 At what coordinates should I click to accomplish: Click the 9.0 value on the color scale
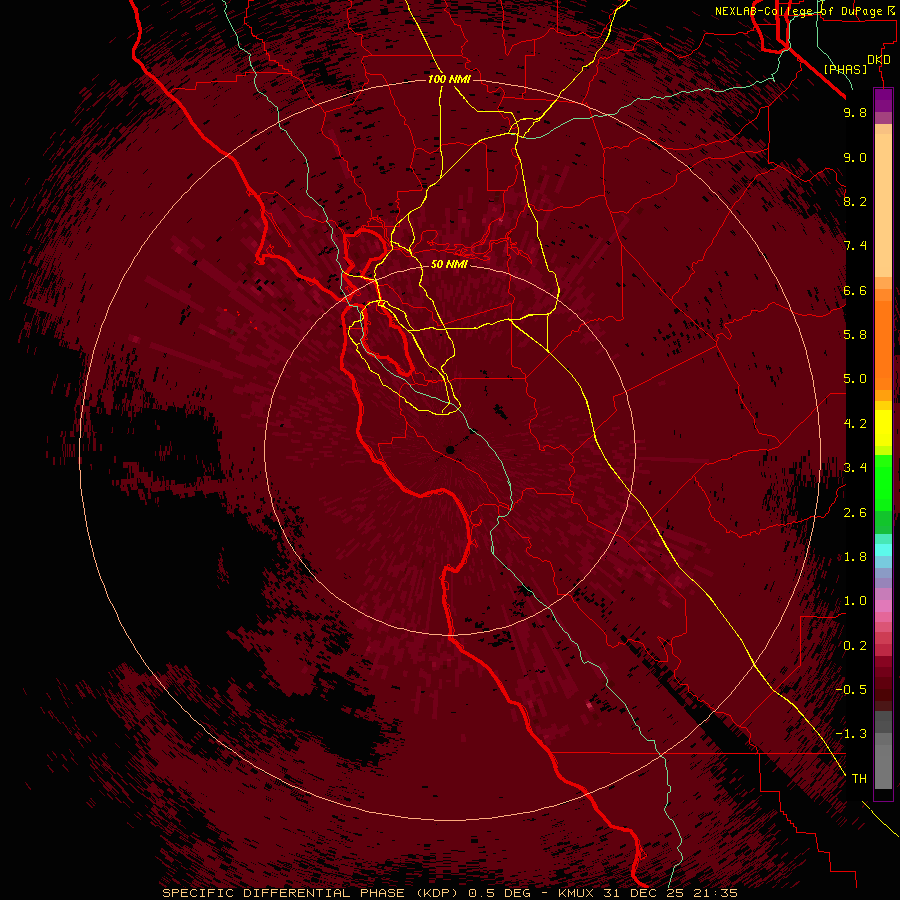point(855,157)
